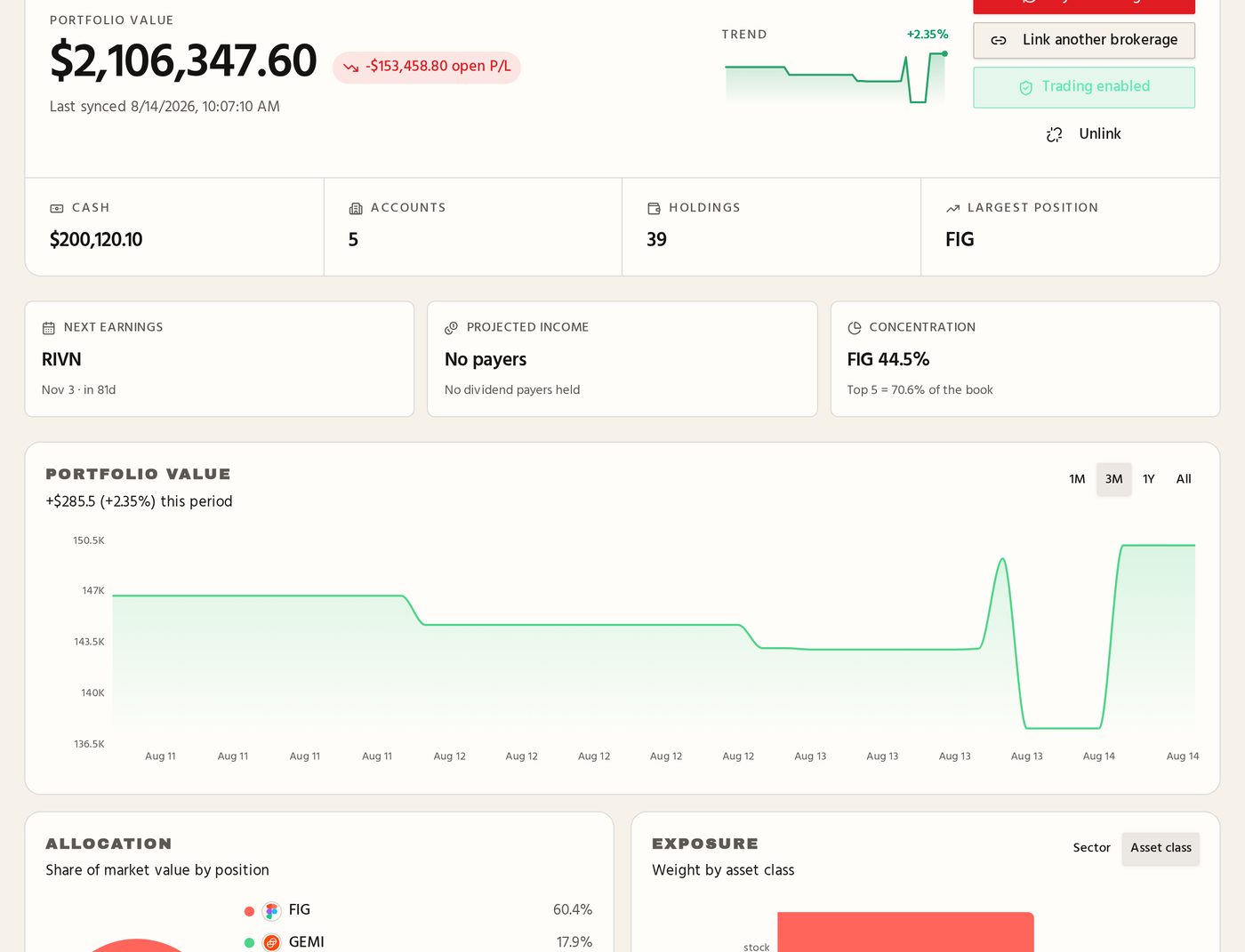Click the downward trend arrow in P/L badge
1245x952 pixels.
click(350, 68)
